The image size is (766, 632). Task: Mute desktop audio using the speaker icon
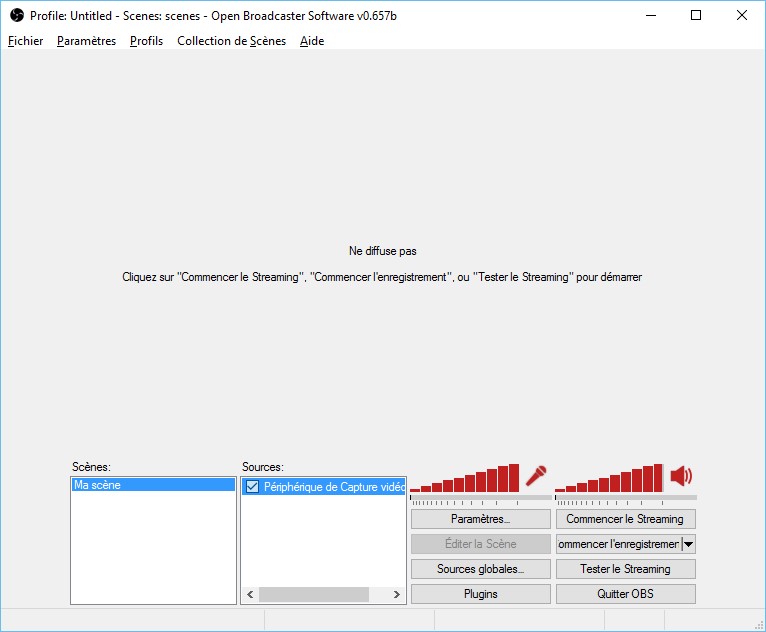(681, 476)
